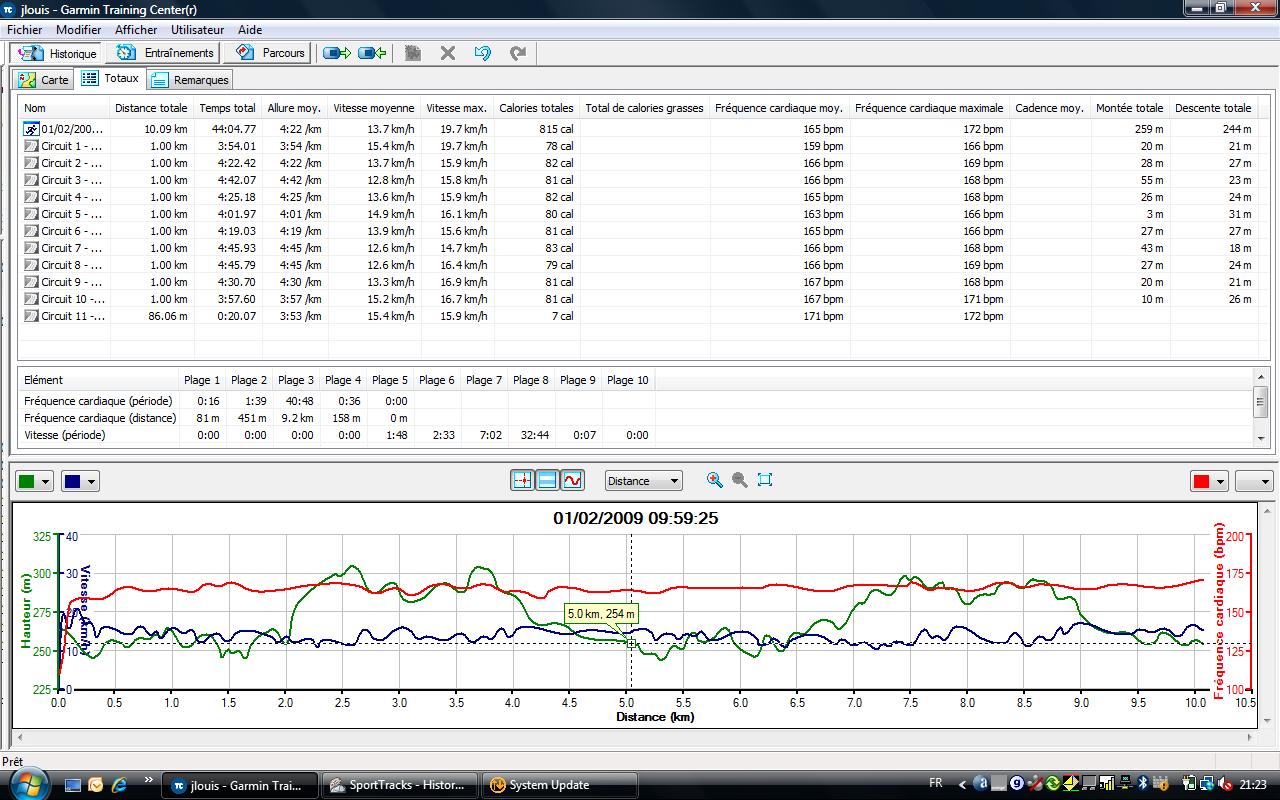Click the zones table up scroll arrow
Viewport: 1280px width, 800px height.
[1263, 376]
